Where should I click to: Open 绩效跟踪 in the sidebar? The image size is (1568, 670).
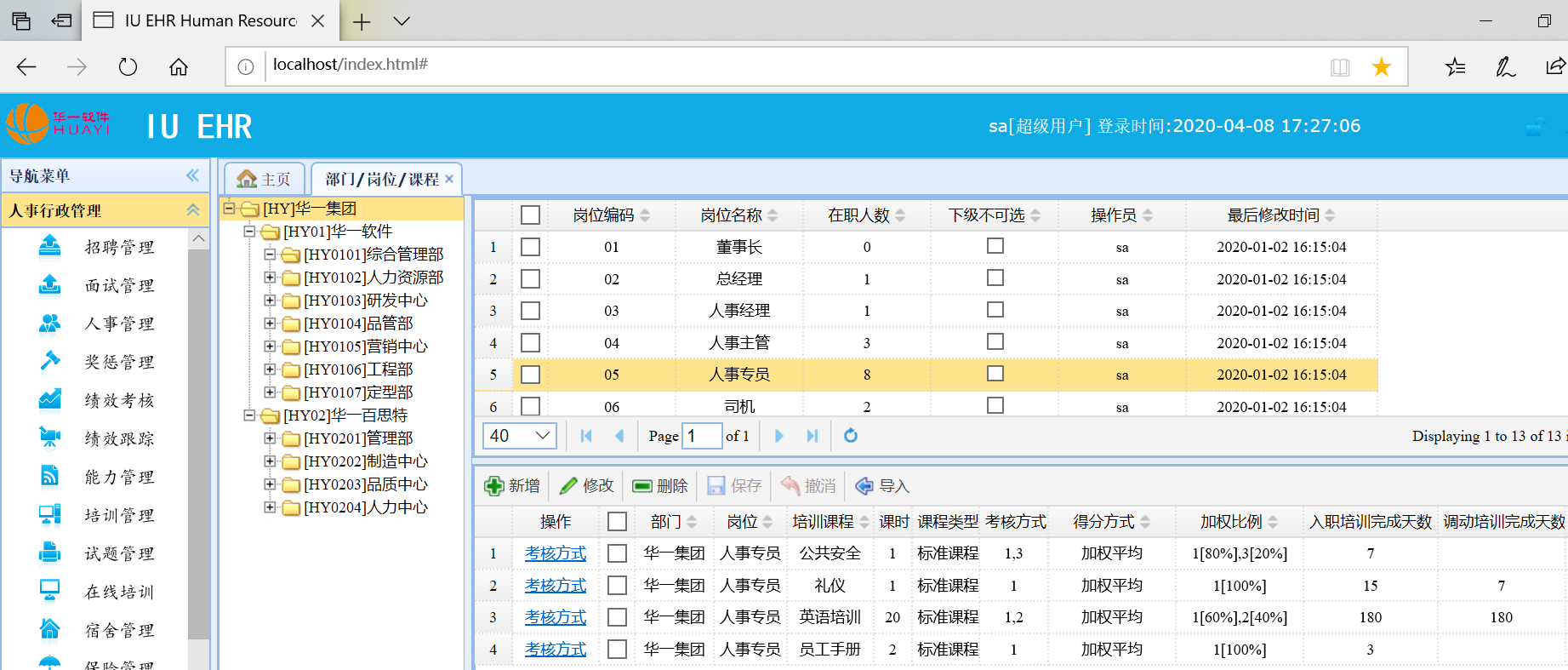coord(119,438)
